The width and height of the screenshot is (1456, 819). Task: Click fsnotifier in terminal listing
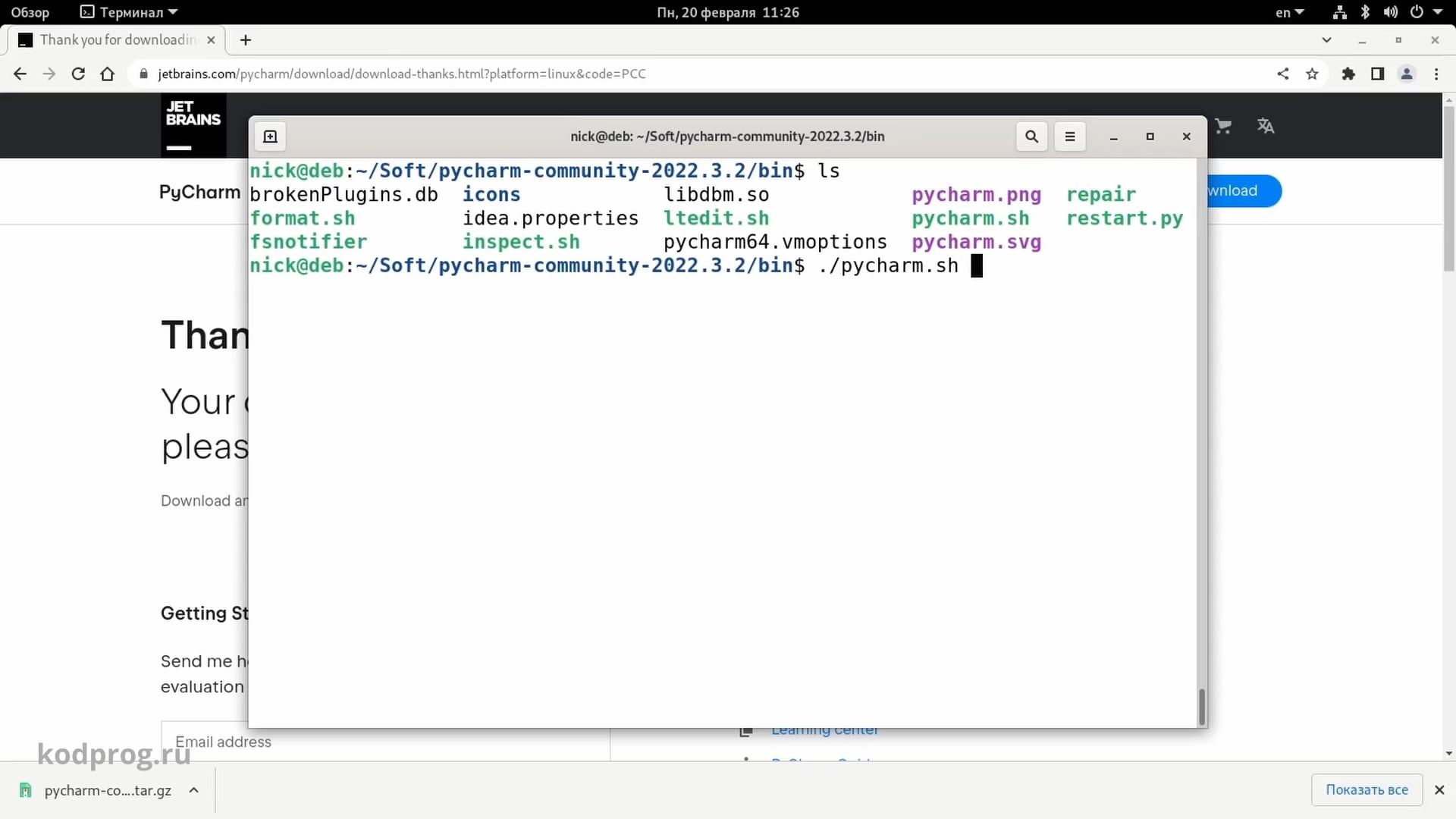point(309,242)
